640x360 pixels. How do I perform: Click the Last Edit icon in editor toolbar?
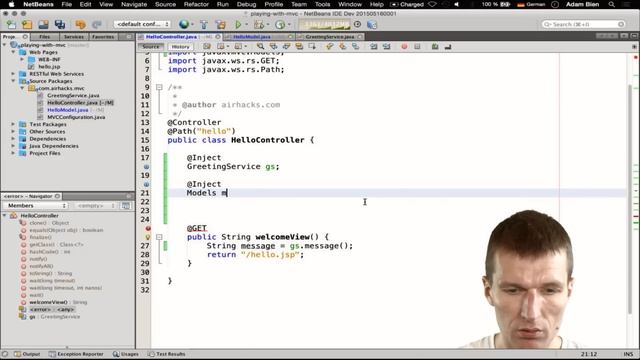[x=207, y=47]
